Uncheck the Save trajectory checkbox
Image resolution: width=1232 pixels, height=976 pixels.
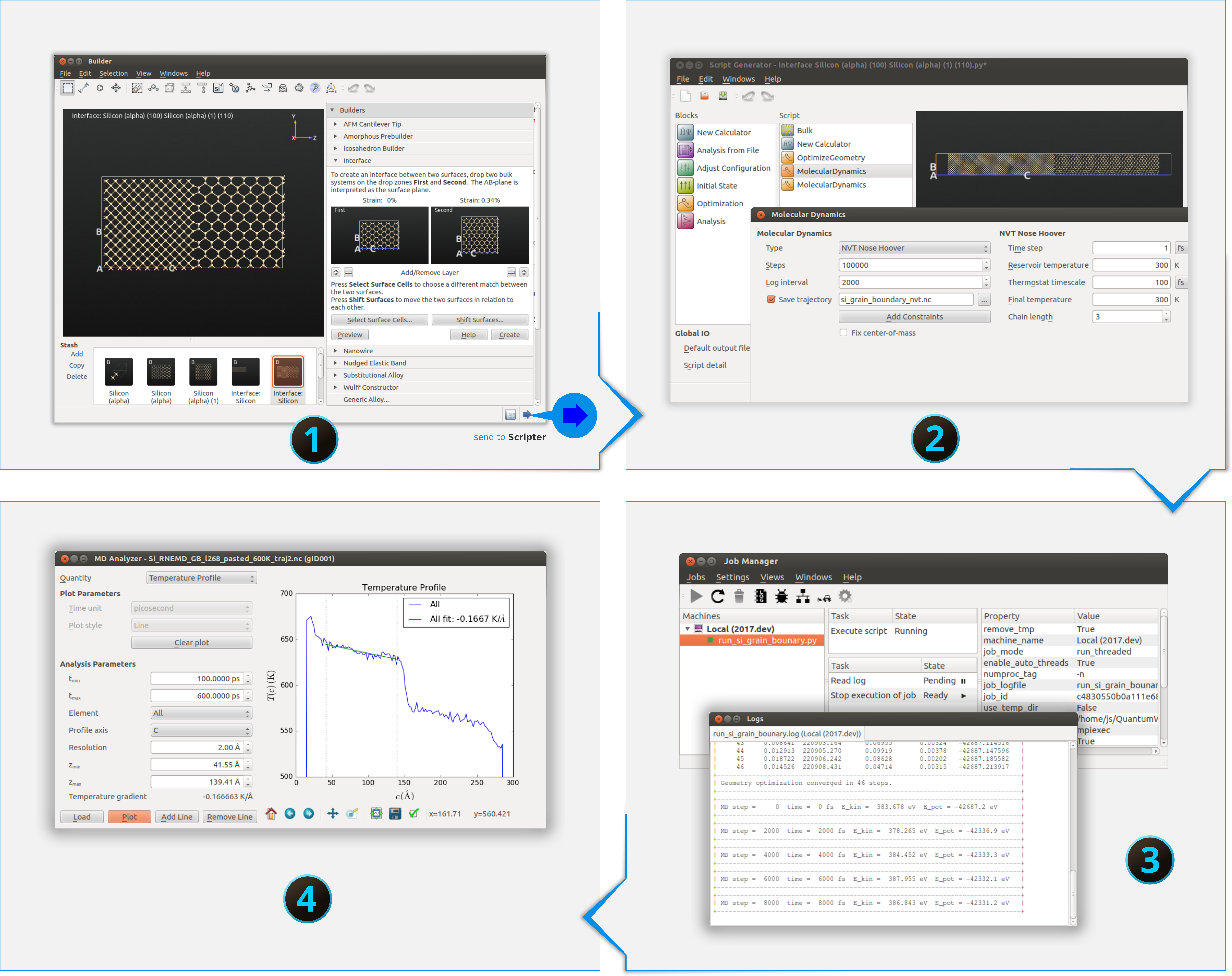tap(771, 299)
